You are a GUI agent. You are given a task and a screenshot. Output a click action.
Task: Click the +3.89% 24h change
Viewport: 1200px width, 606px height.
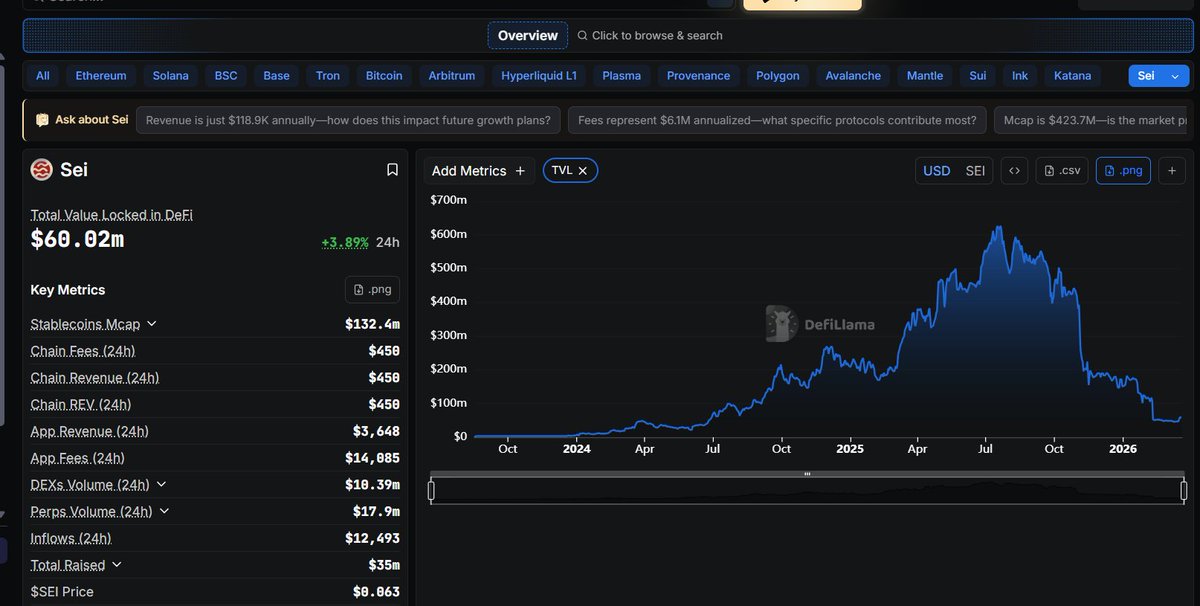click(345, 242)
